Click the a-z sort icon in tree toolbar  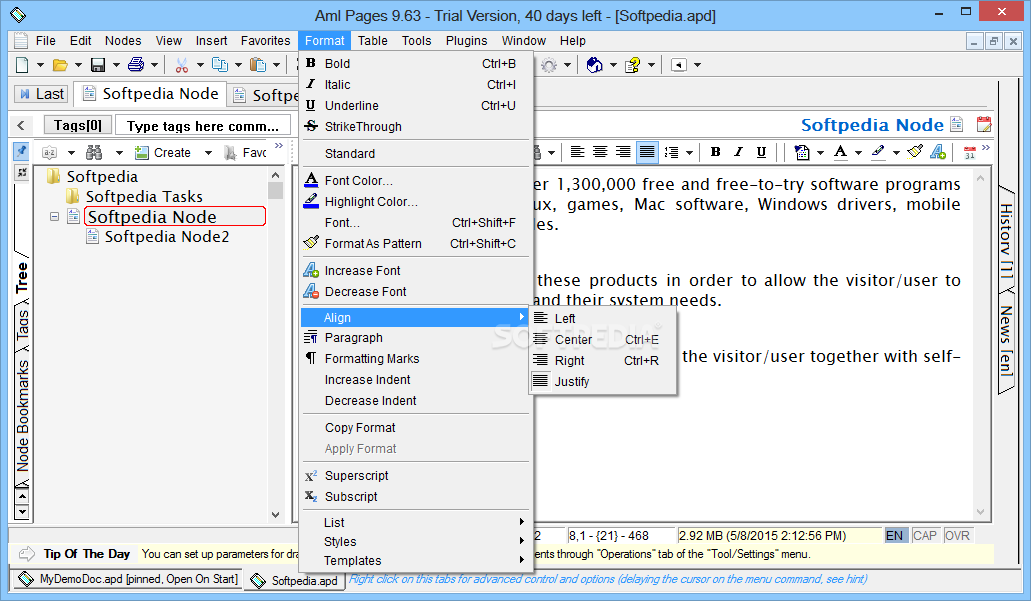click(49, 153)
